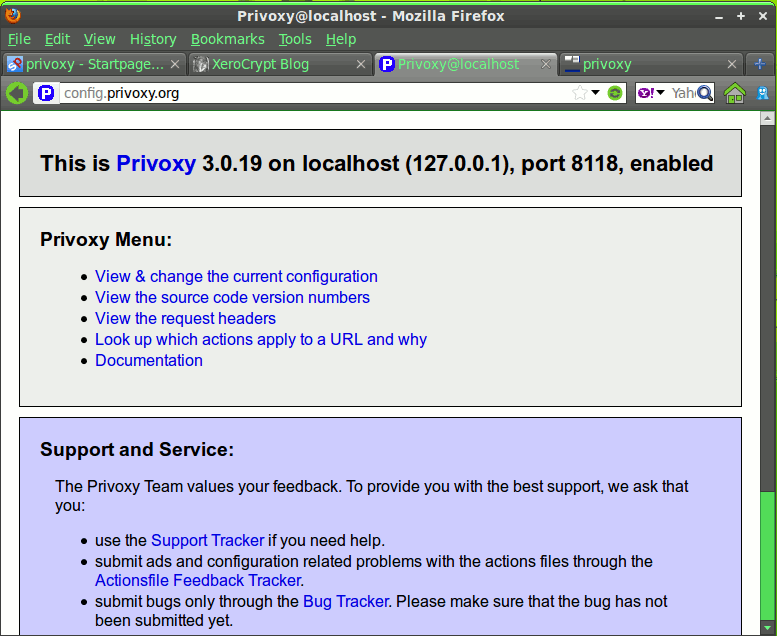Click the green Back navigation arrow
777x636 pixels.
point(16,93)
